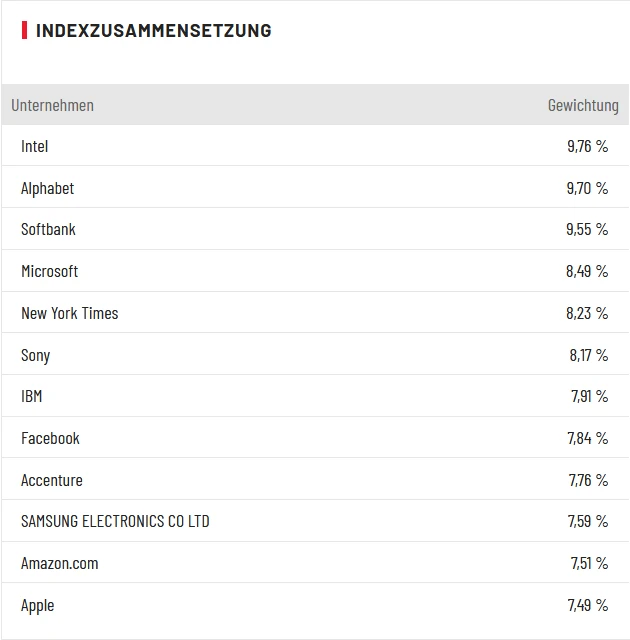Click the Sony company name

pyautogui.click(x=35, y=355)
